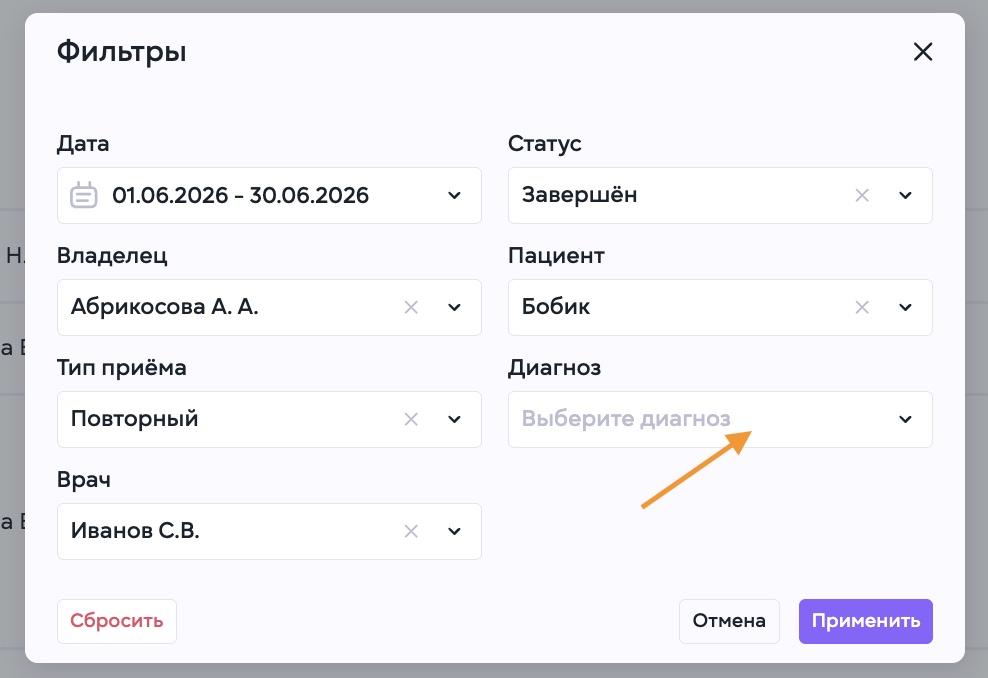
Task: Click the calendar icon in Дата field
Action: pos(84,195)
